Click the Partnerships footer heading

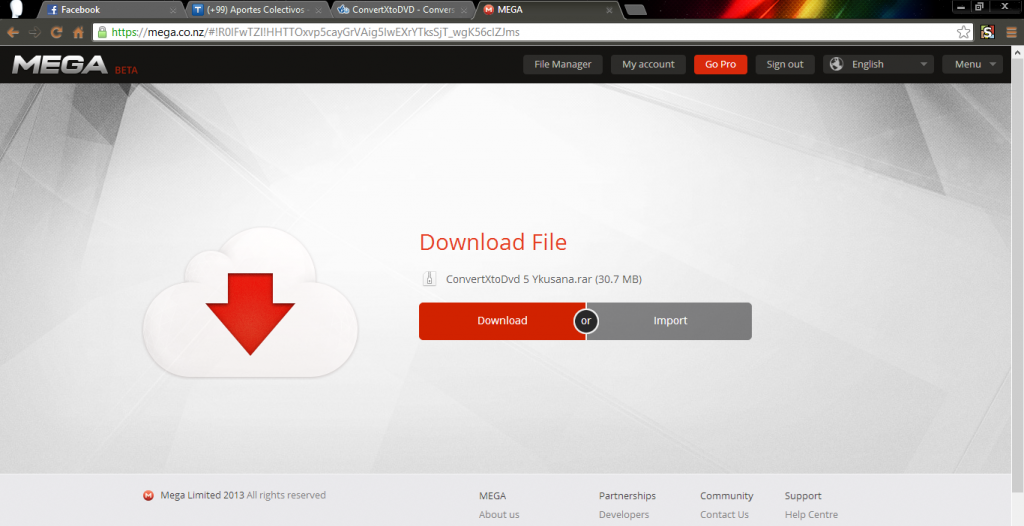pos(627,496)
